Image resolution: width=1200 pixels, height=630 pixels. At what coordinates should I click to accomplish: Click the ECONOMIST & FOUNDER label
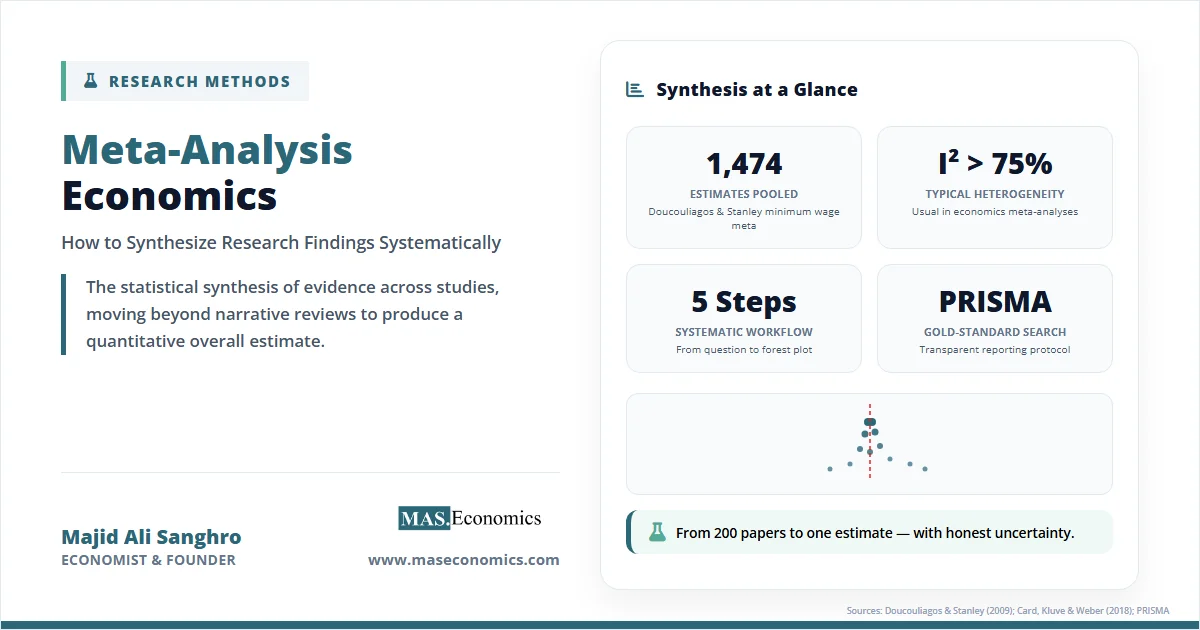148,560
